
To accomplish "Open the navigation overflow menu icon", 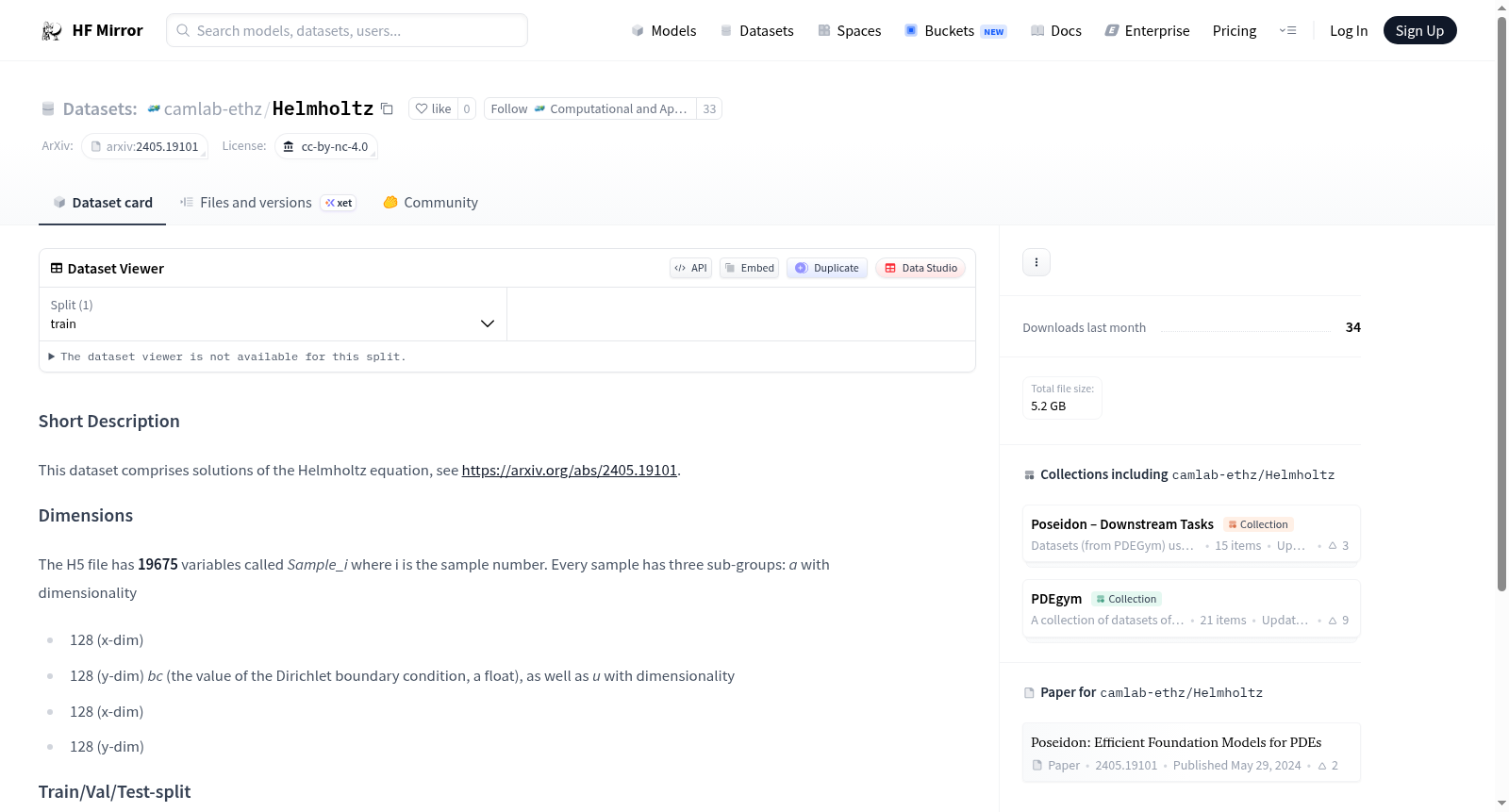I will [x=1287, y=31].
